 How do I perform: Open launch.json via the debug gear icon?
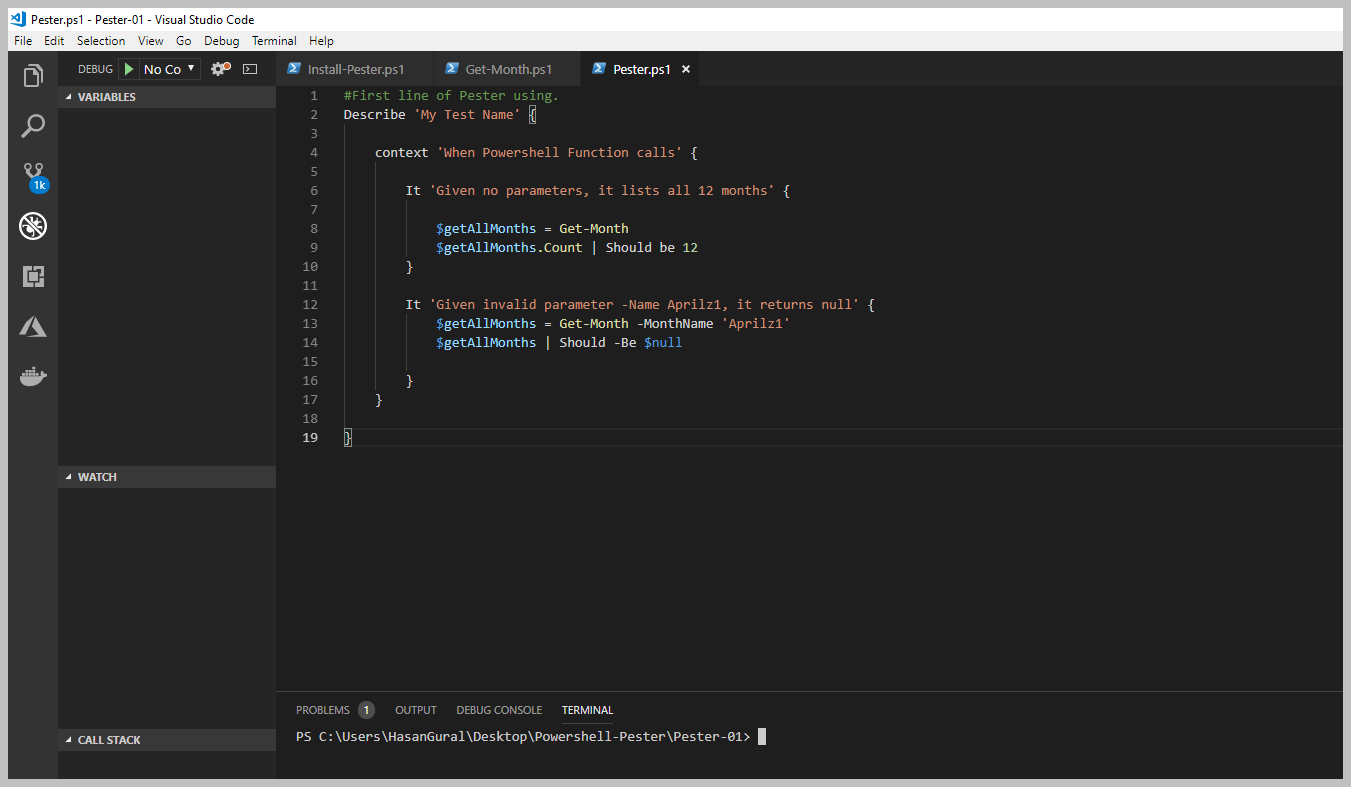click(220, 69)
